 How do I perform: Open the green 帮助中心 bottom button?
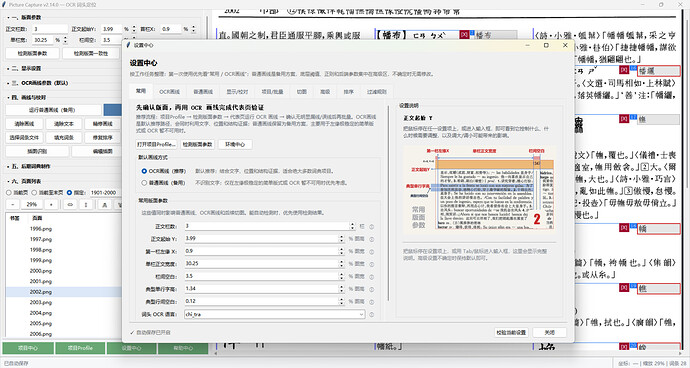point(183,348)
